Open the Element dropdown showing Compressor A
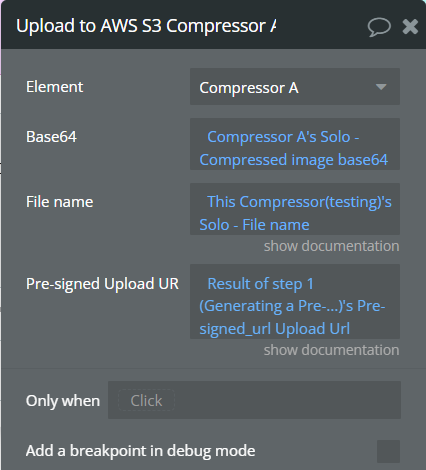Screen dimensions: 426x470 pyautogui.click(x=295, y=87)
